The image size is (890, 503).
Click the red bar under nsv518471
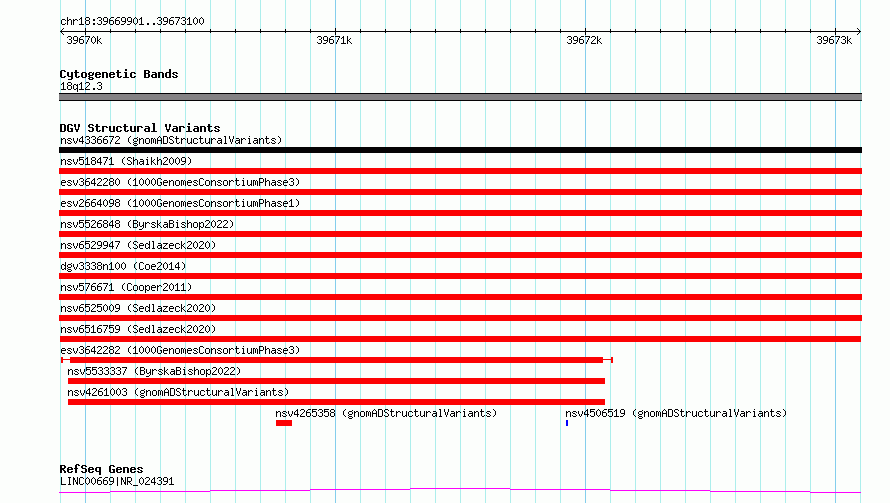(x=460, y=171)
